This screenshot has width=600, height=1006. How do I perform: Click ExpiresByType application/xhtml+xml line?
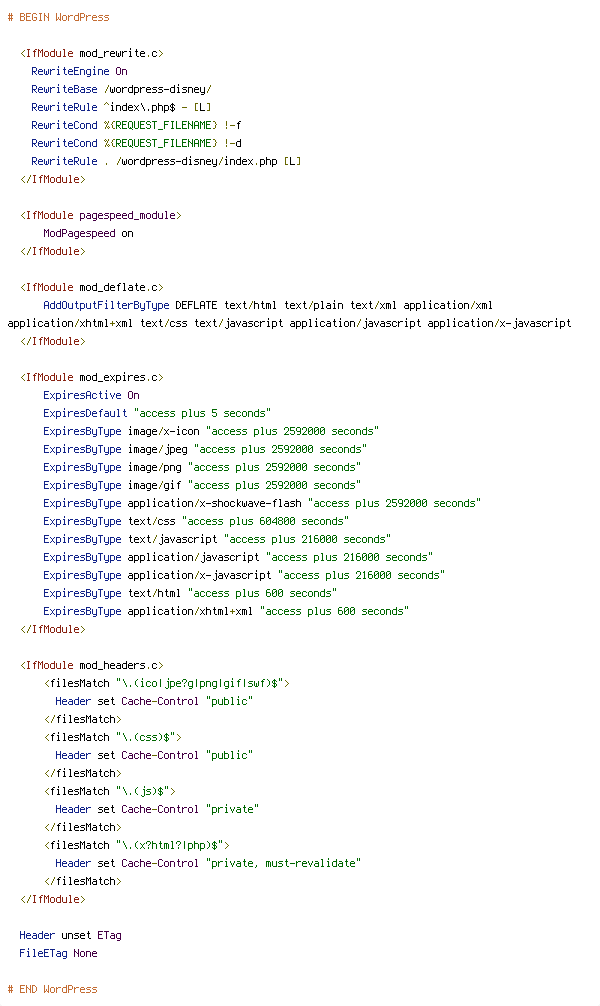[226, 611]
